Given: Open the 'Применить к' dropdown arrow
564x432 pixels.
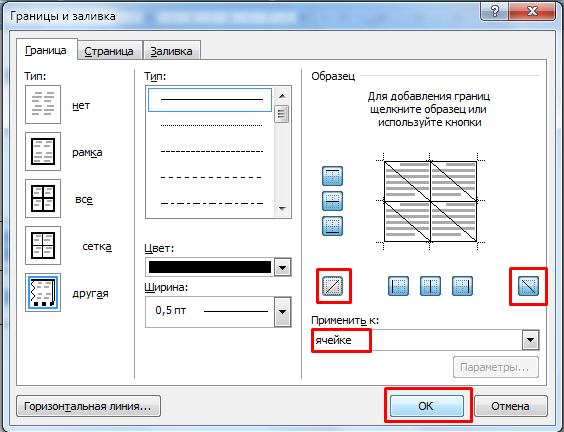Looking at the screenshot, I should pos(531,340).
